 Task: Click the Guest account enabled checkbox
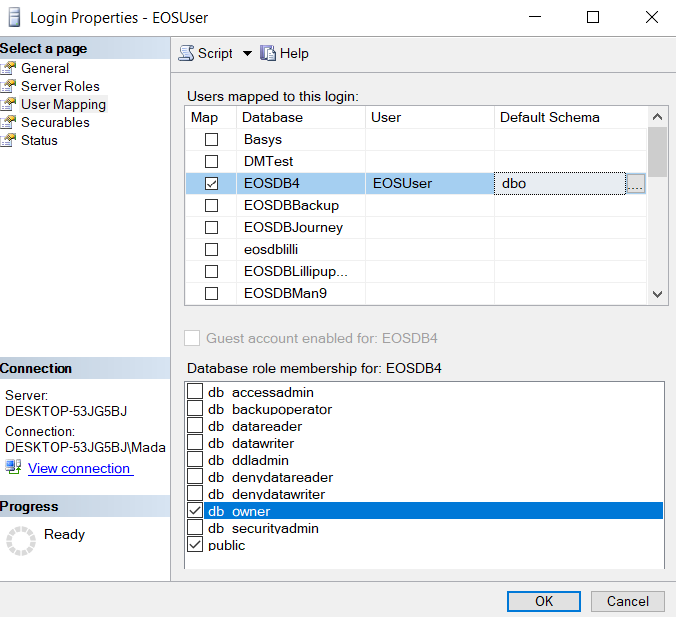(x=192, y=338)
